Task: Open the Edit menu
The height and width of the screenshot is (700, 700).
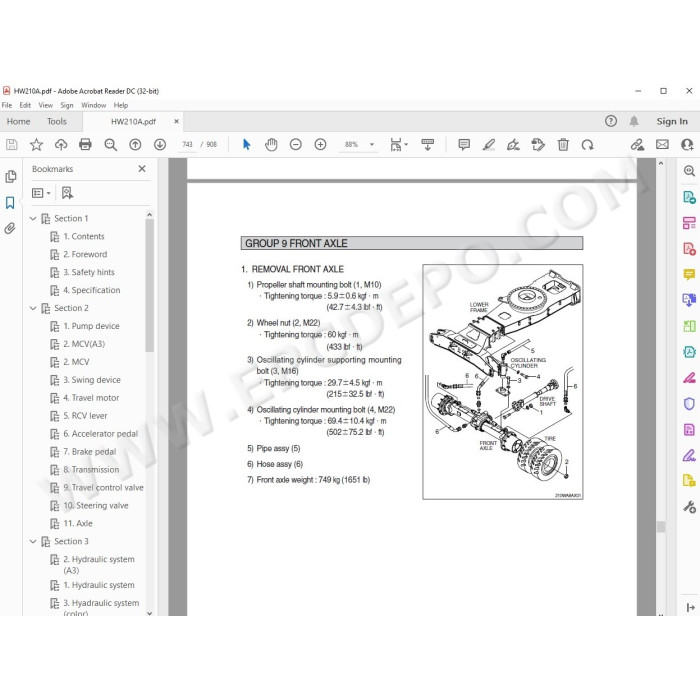Action: (x=25, y=105)
